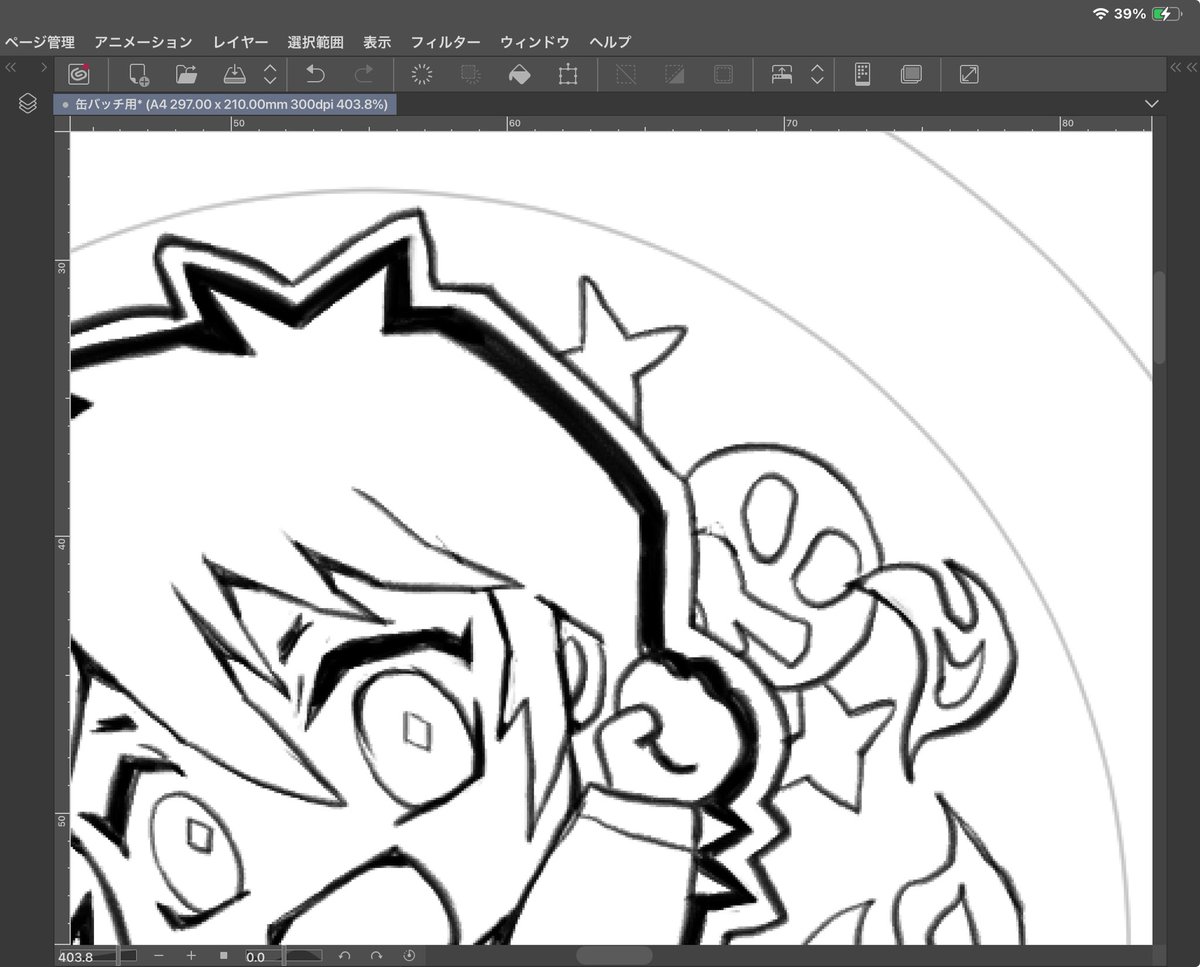Deselect using dashed square icon

tap(626, 74)
